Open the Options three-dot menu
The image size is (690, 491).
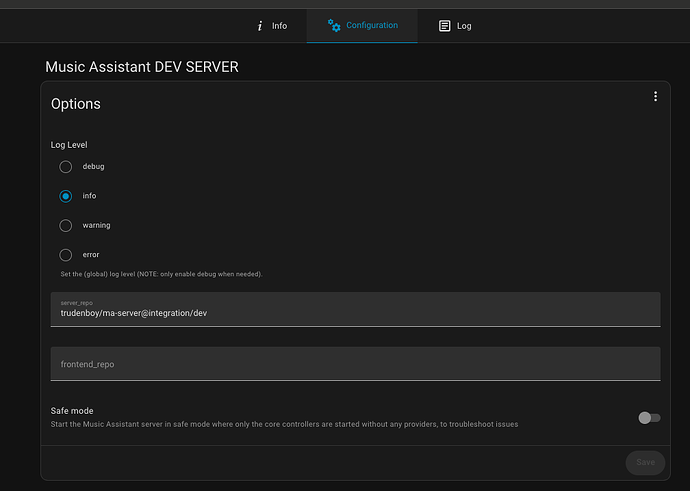(655, 96)
